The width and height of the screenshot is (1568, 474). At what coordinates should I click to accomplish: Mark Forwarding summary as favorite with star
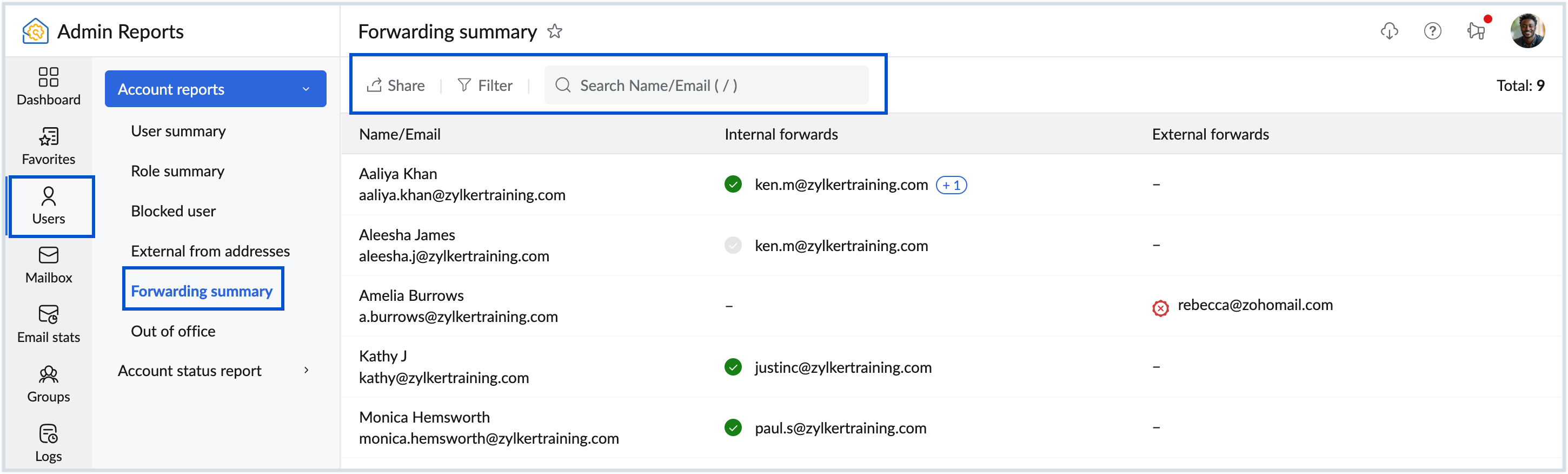(555, 31)
